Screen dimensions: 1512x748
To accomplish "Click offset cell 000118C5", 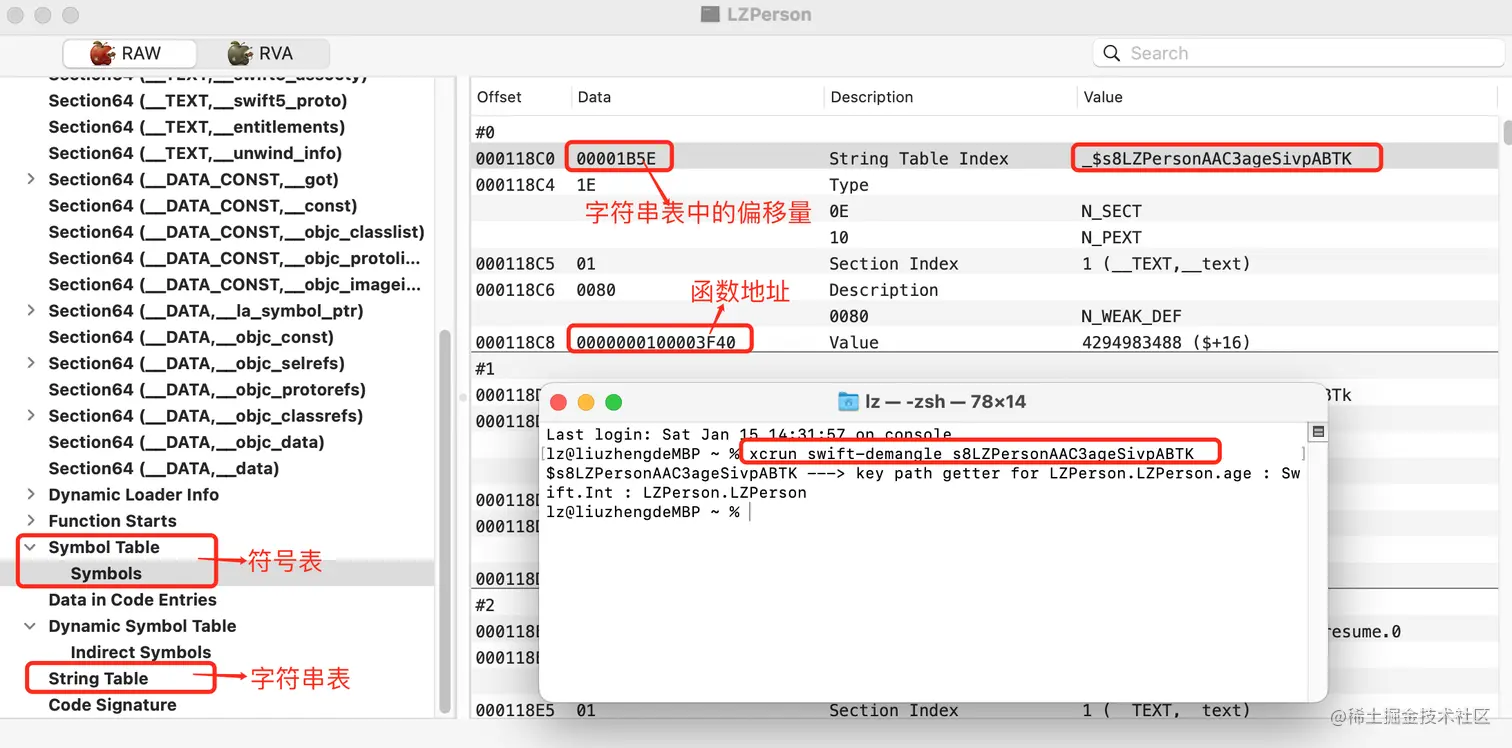I will point(515,264).
